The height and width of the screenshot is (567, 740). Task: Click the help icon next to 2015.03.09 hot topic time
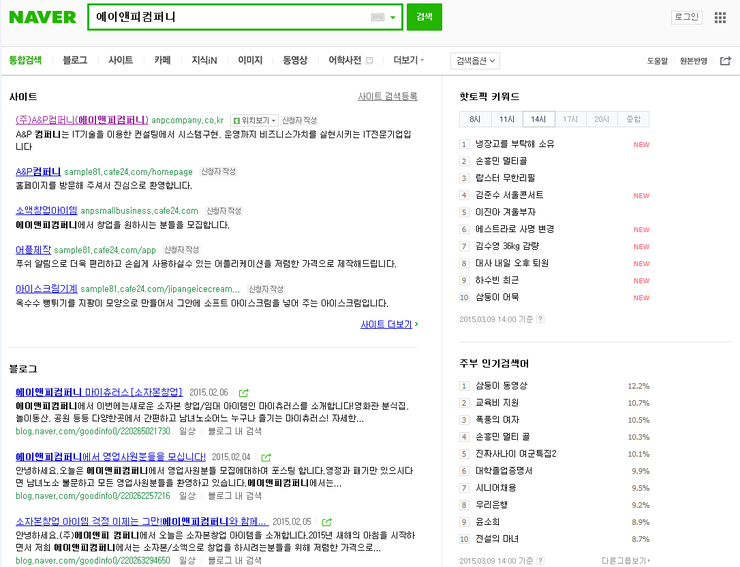tap(540, 319)
